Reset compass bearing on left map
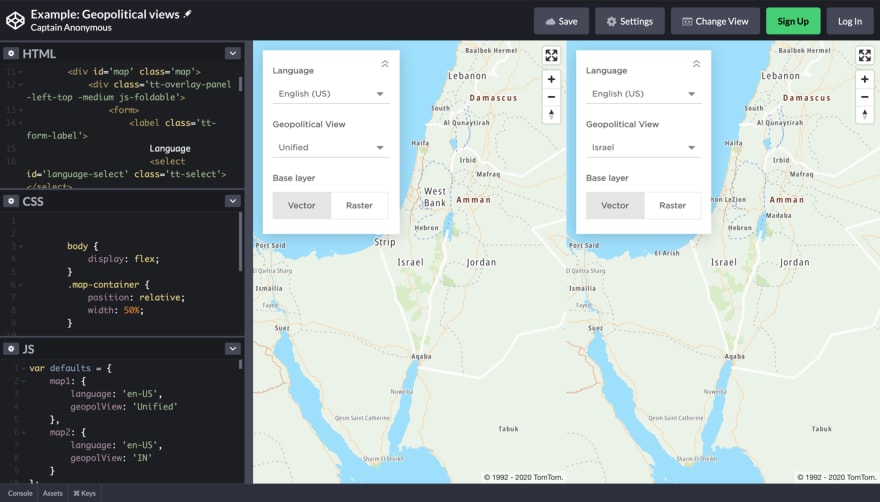Viewport: 880px width, 502px height. pyautogui.click(x=551, y=115)
